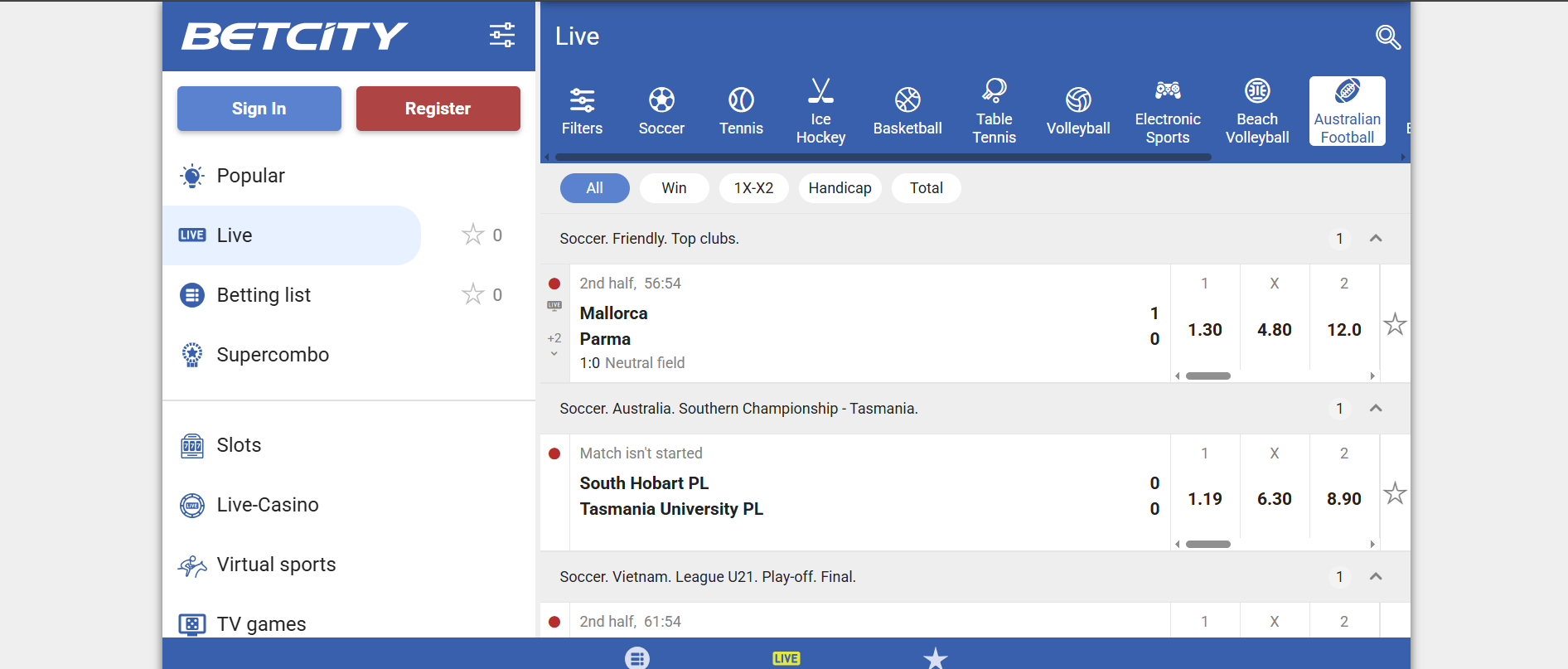Open the Live sidebar item
Image resolution: width=1568 pixels, height=669 pixels.
(292, 235)
